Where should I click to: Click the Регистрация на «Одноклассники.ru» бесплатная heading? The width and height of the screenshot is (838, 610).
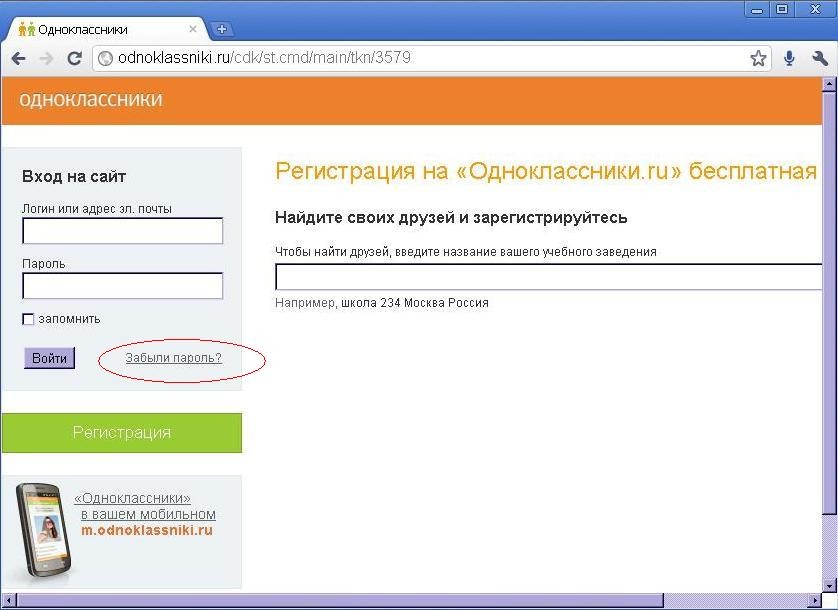pos(546,171)
